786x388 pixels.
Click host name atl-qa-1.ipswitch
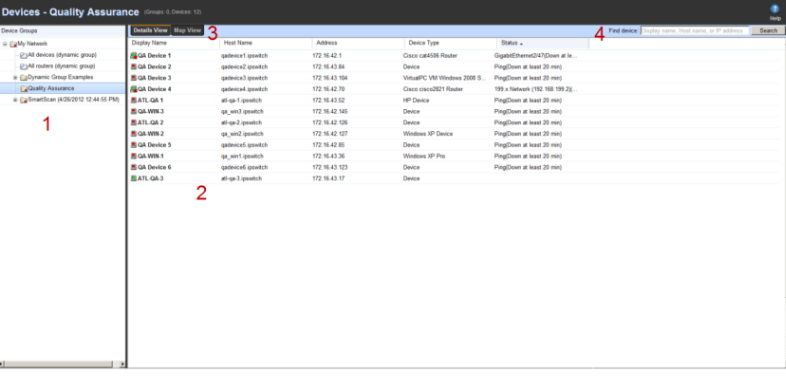tap(241, 100)
